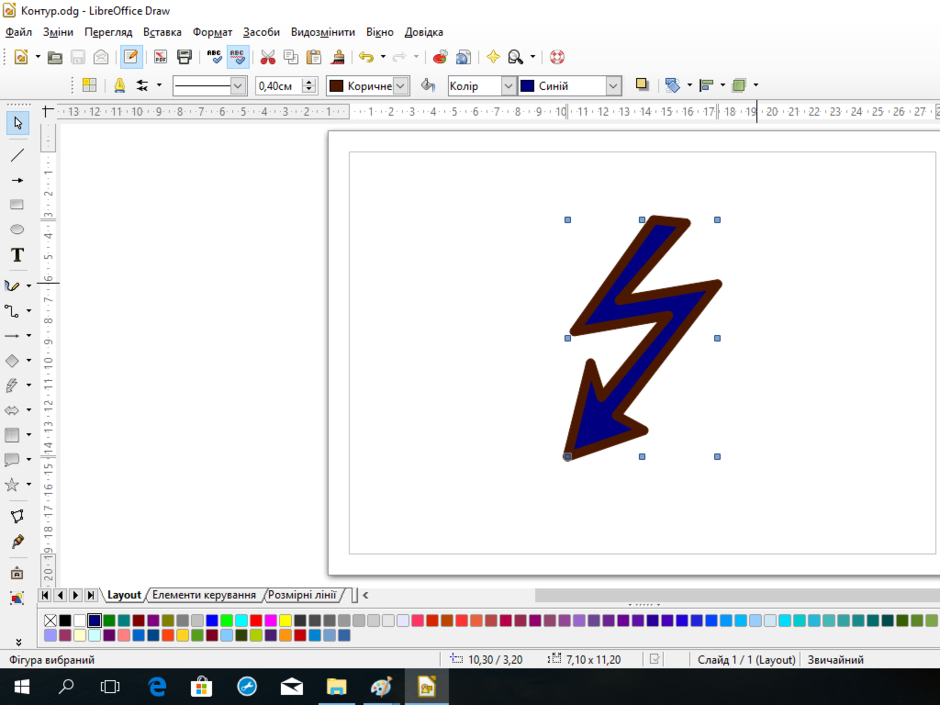The image size is (940, 705).
Task: Pick the yellow swatch in palette
Action: [285, 620]
